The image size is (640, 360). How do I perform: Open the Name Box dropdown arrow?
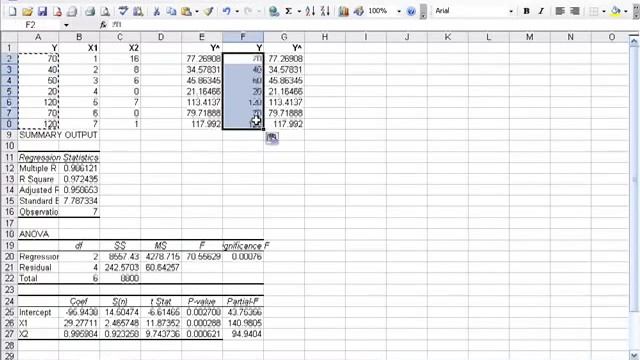66,25
